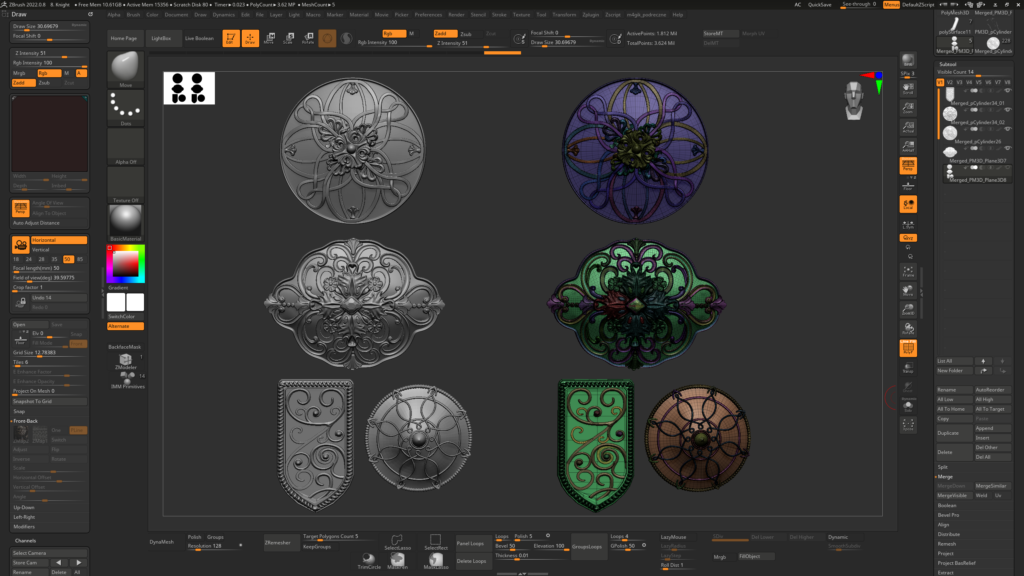The height and width of the screenshot is (576, 1024).
Task: Expand the Boolean section
Action: point(946,505)
